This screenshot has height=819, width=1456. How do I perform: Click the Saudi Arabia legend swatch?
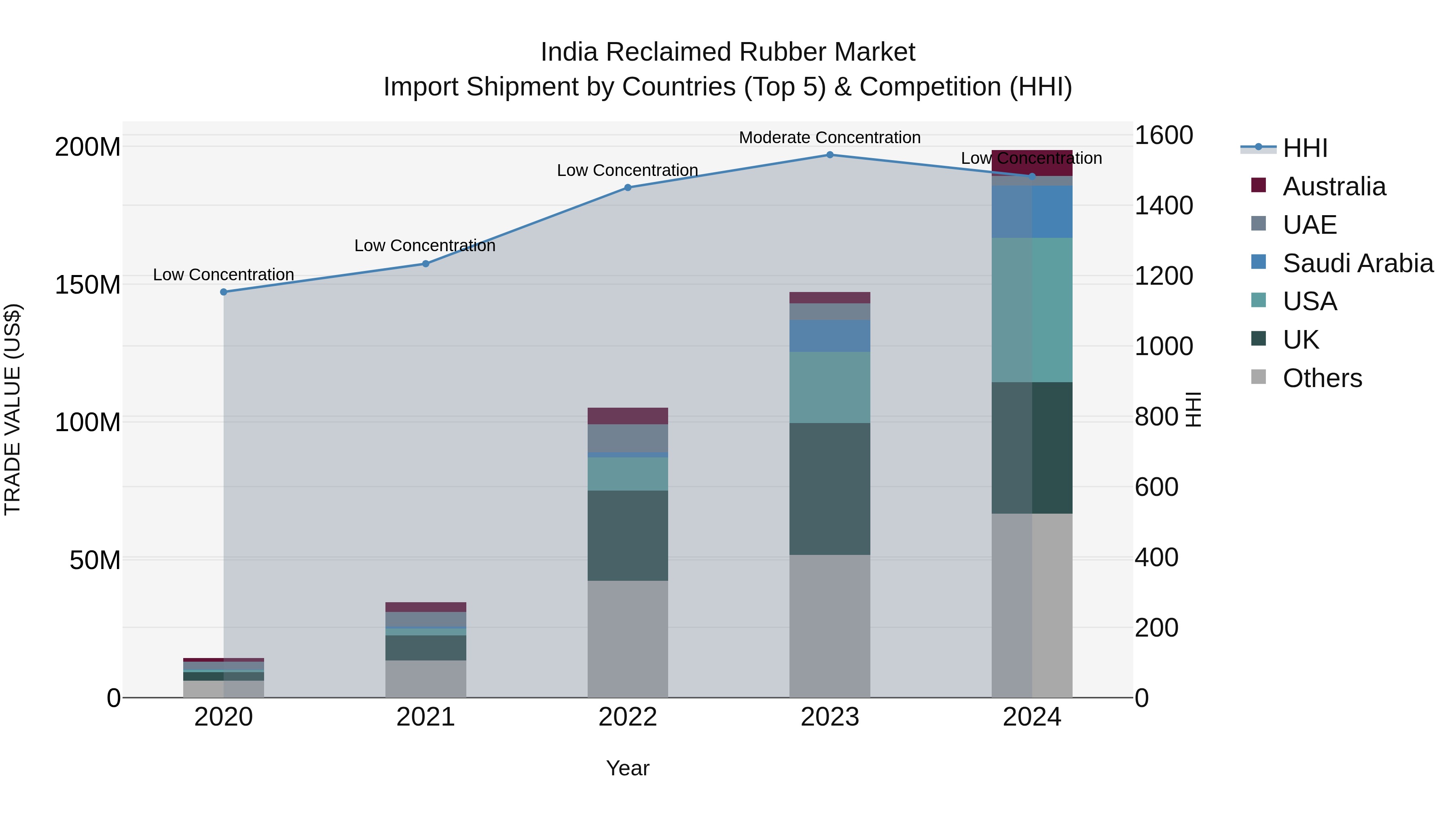pos(1259,262)
